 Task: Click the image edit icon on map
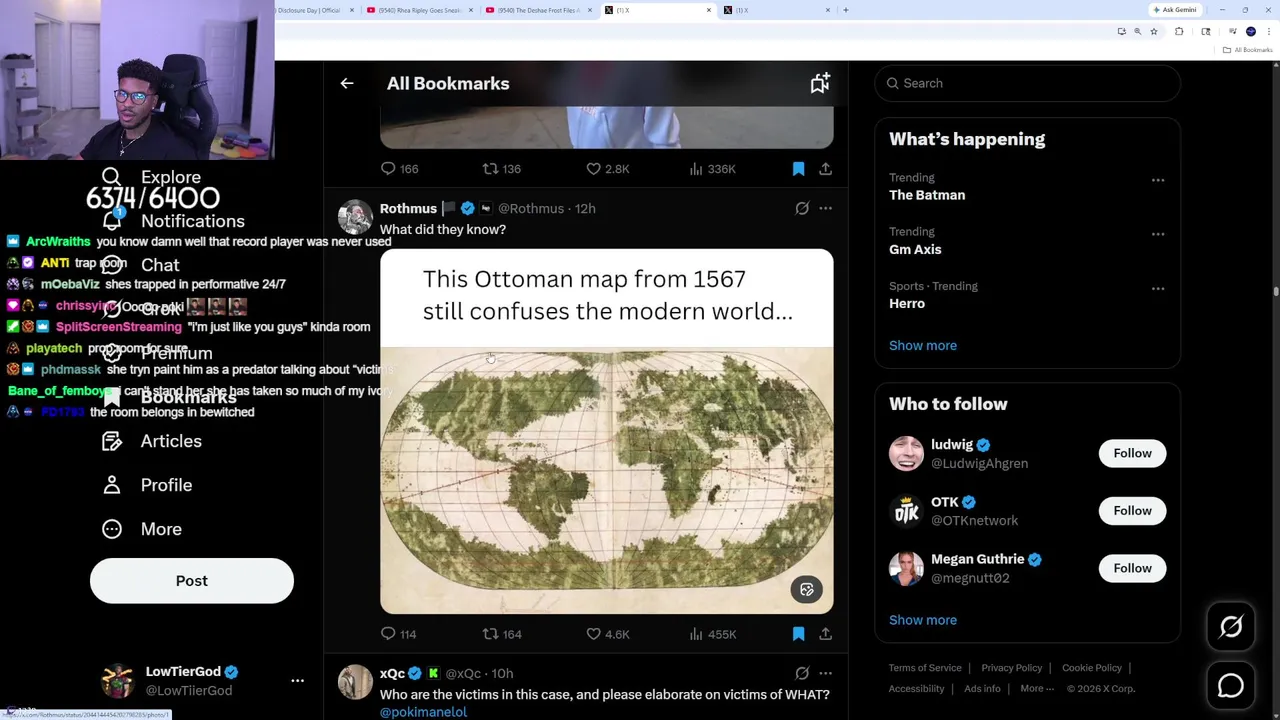(x=807, y=589)
